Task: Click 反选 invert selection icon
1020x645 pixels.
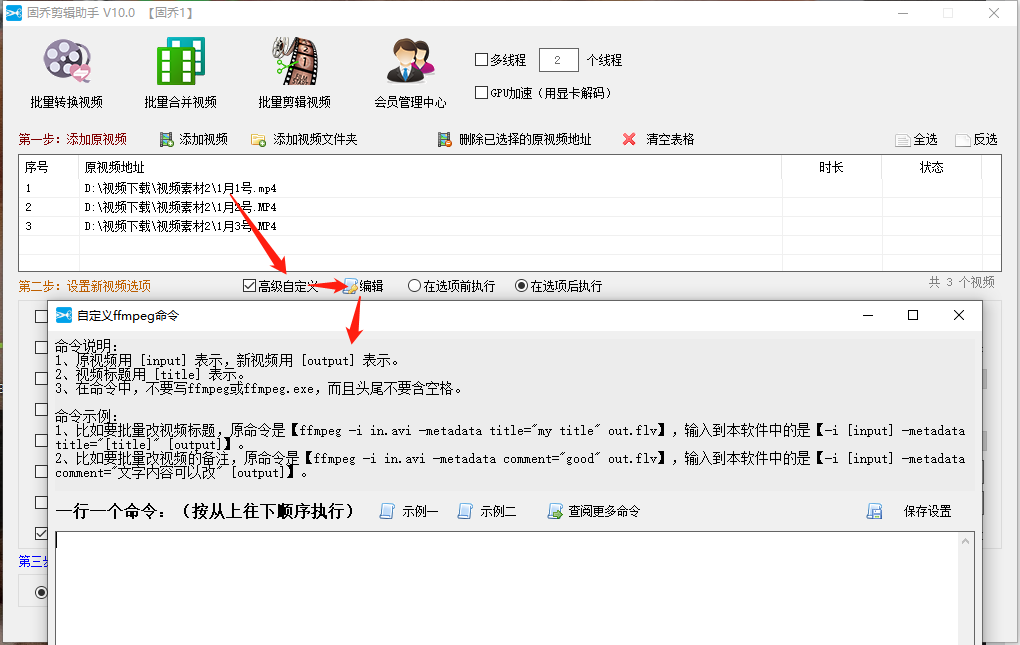Action: pos(963,140)
